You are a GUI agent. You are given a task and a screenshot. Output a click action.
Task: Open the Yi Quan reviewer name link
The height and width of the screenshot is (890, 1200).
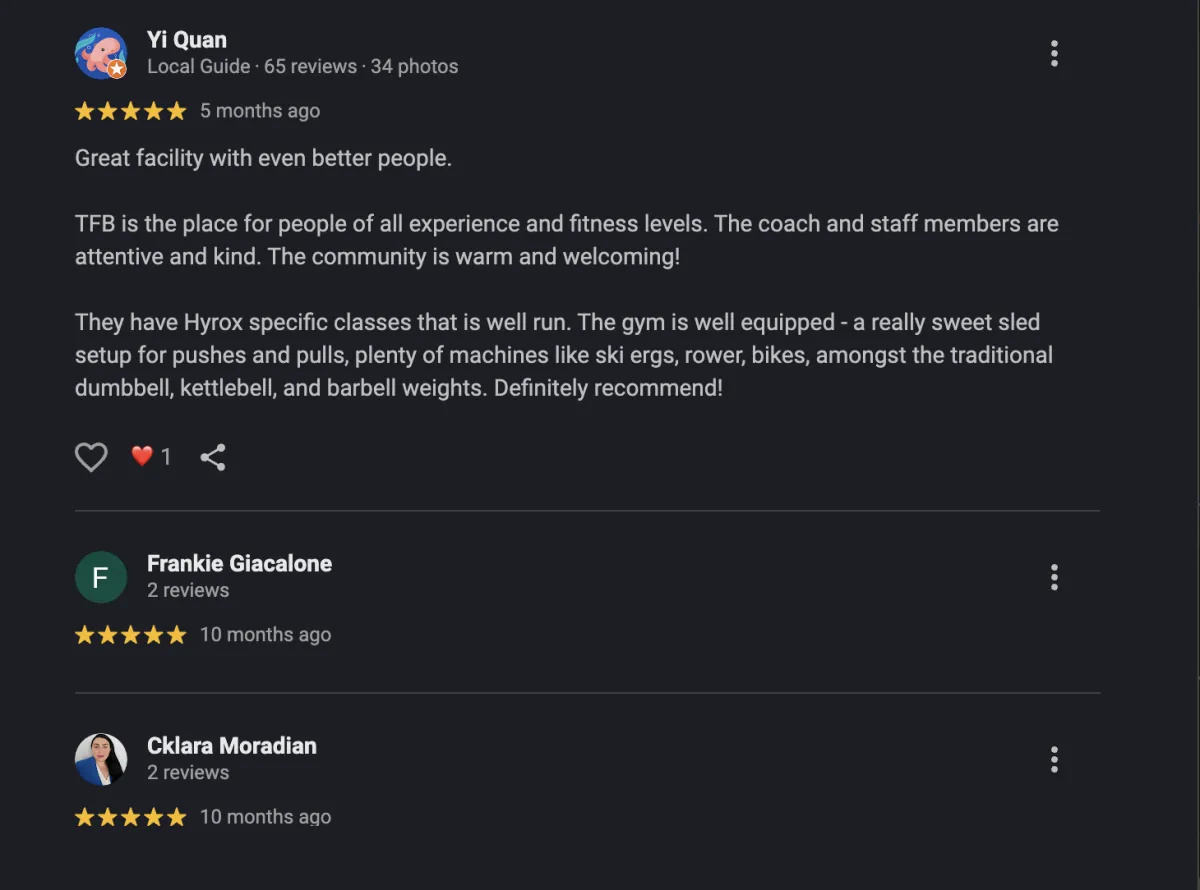point(187,40)
